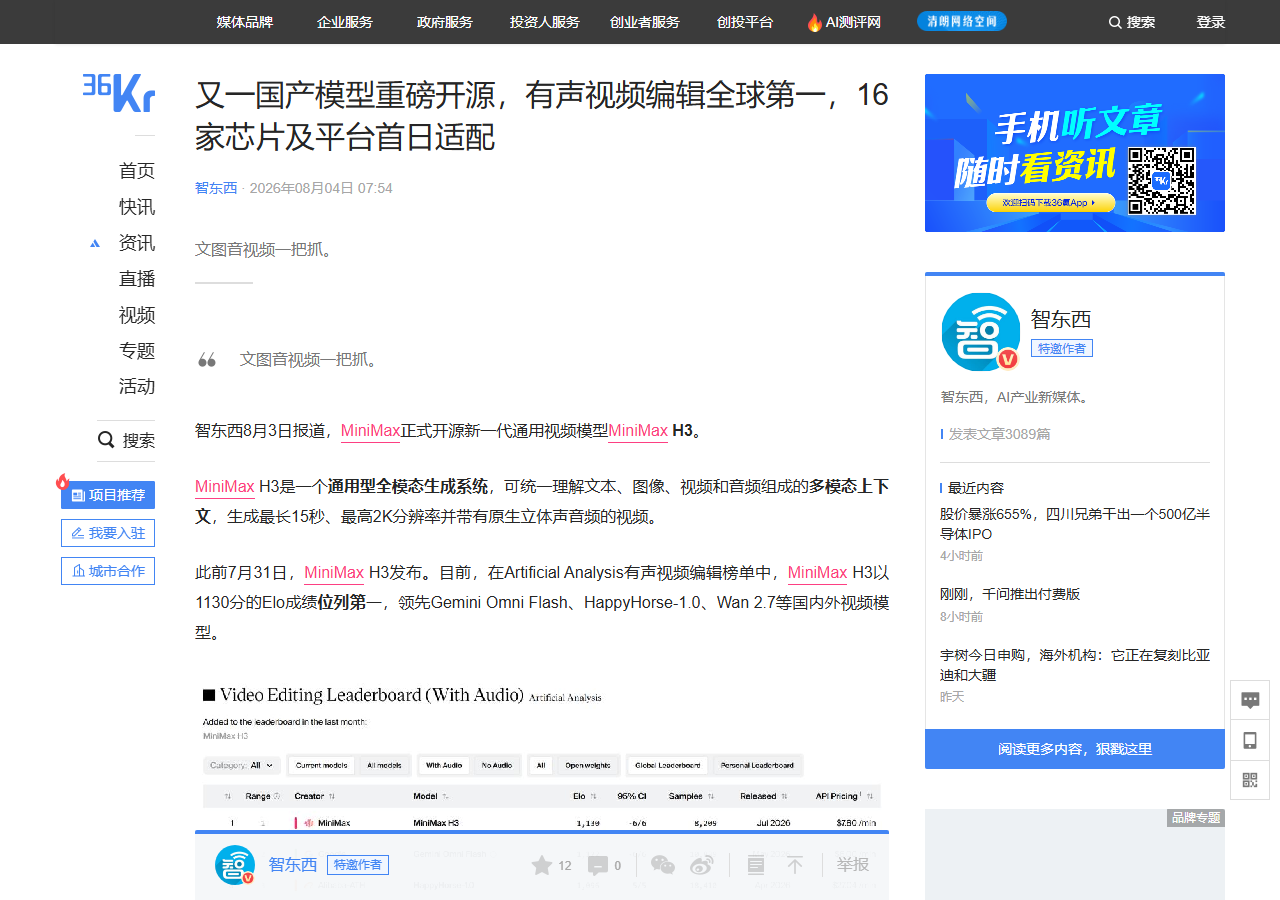The height and width of the screenshot is (900, 1280).
Task: Click the floating mobile phone icon
Action: click(1250, 740)
